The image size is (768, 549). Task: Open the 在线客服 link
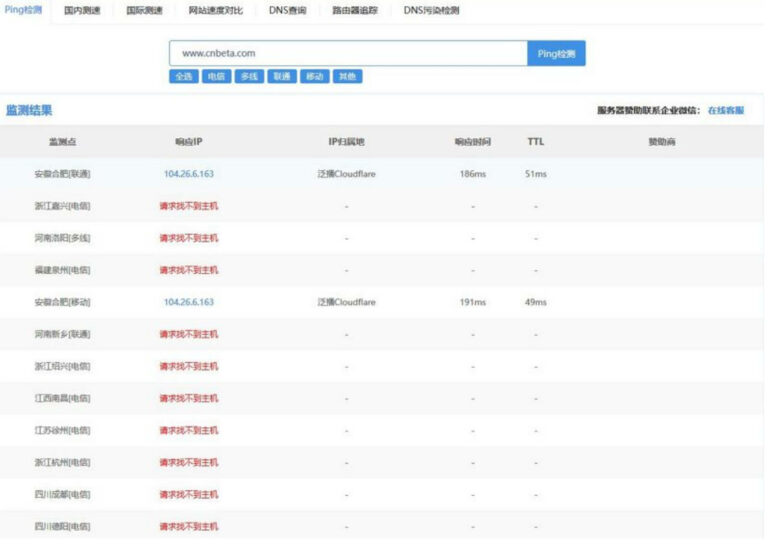click(x=726, y=110)
